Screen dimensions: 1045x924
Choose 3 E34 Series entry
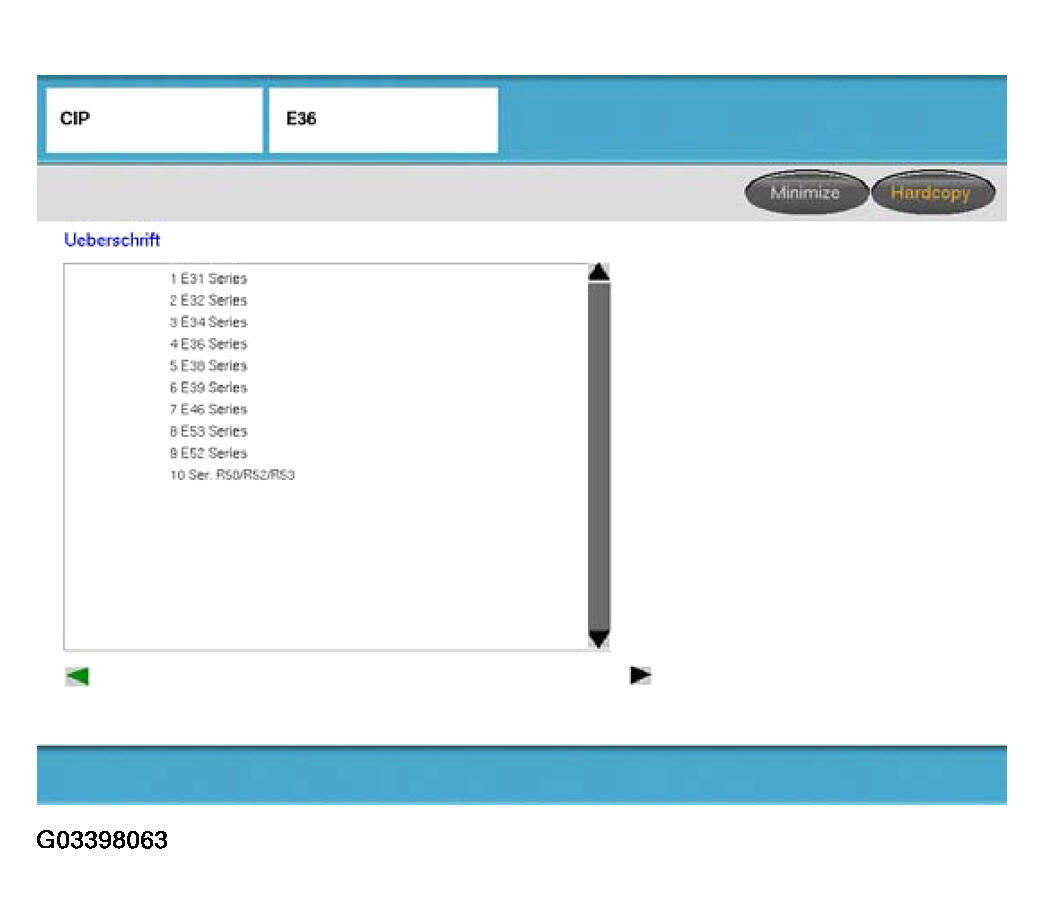click(x=208, y=323)
